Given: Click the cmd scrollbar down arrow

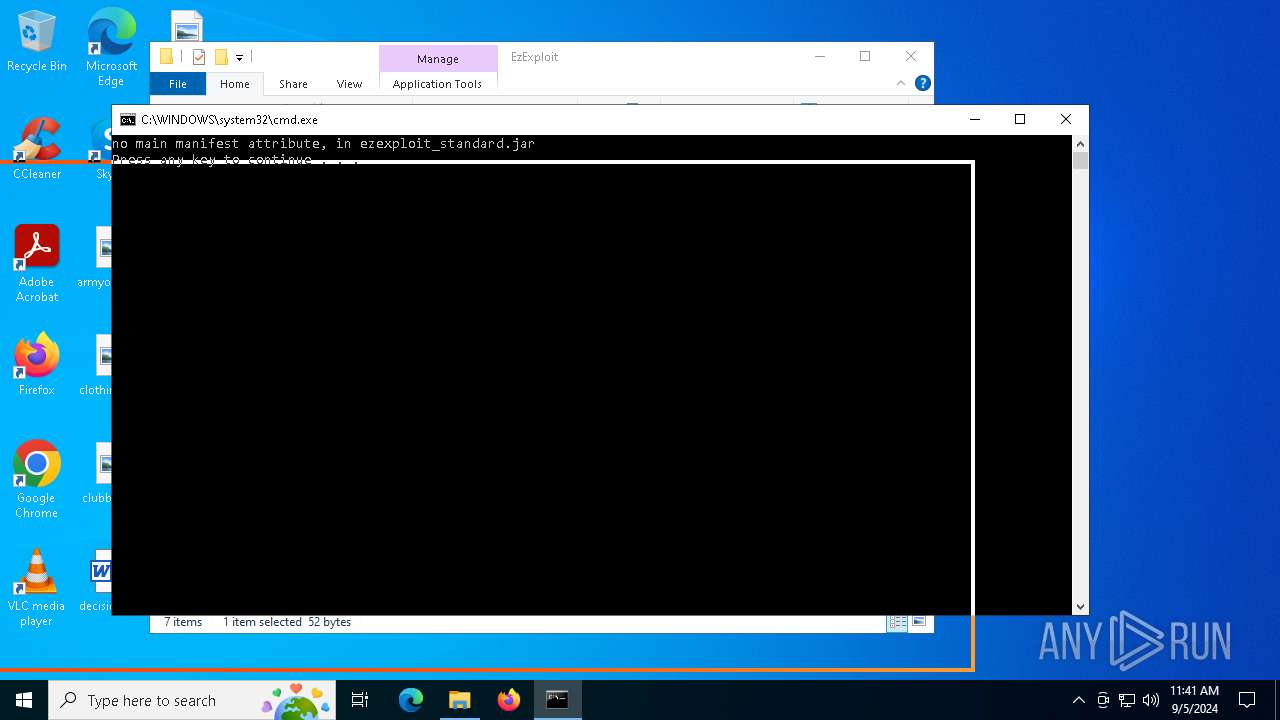Looking at the screenshot, I should tap(1080, 606).
